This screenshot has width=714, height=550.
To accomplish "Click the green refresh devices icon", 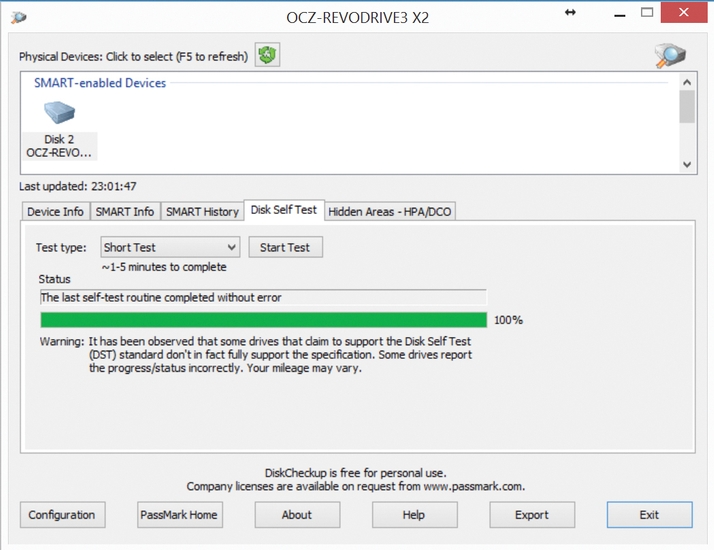I will click(267, 55).
